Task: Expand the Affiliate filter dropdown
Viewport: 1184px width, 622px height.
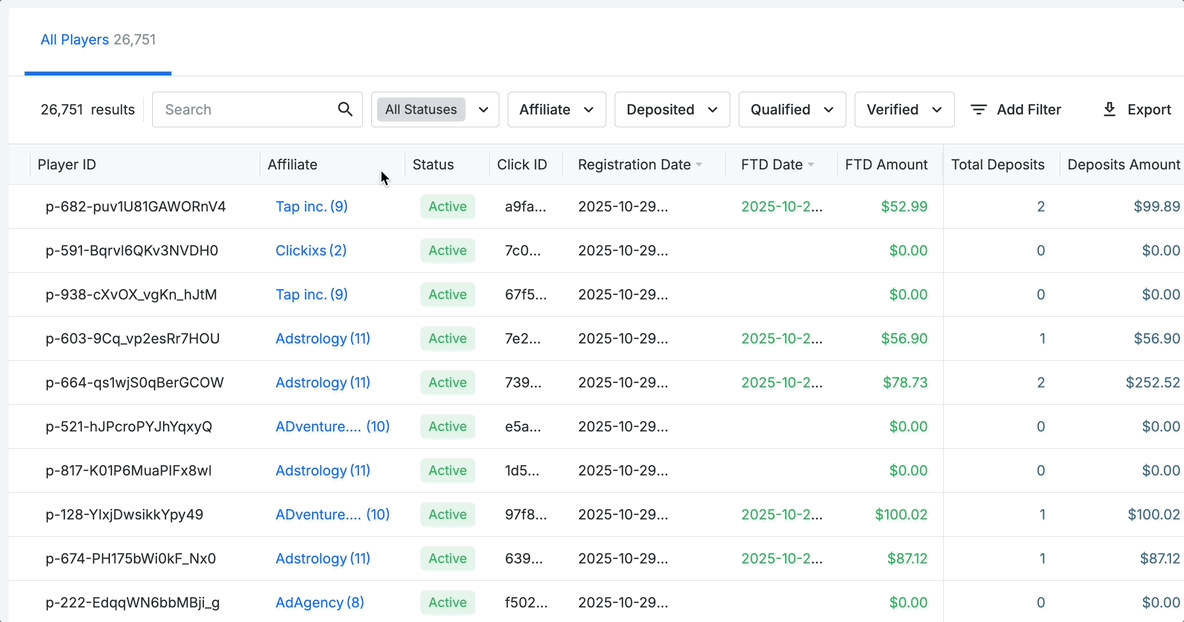Action: [557, 109]
